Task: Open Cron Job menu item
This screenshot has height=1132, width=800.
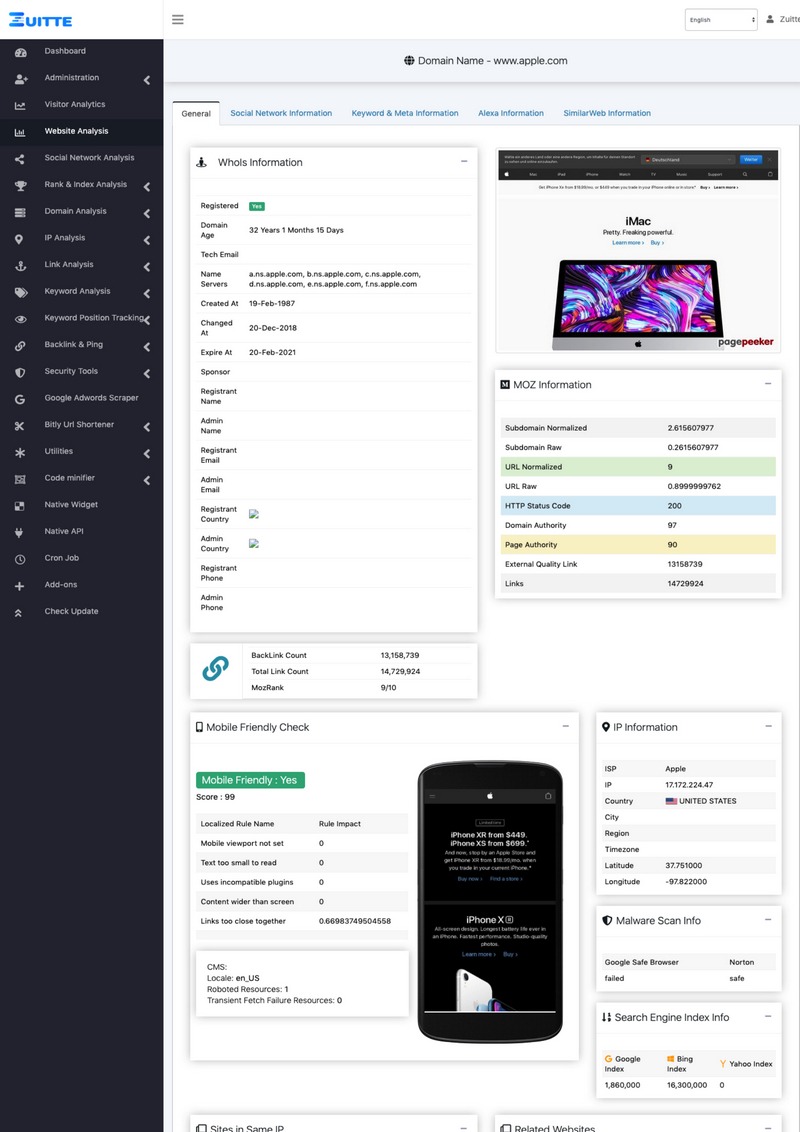Action: pyautogui.click(x=62, y=558)
